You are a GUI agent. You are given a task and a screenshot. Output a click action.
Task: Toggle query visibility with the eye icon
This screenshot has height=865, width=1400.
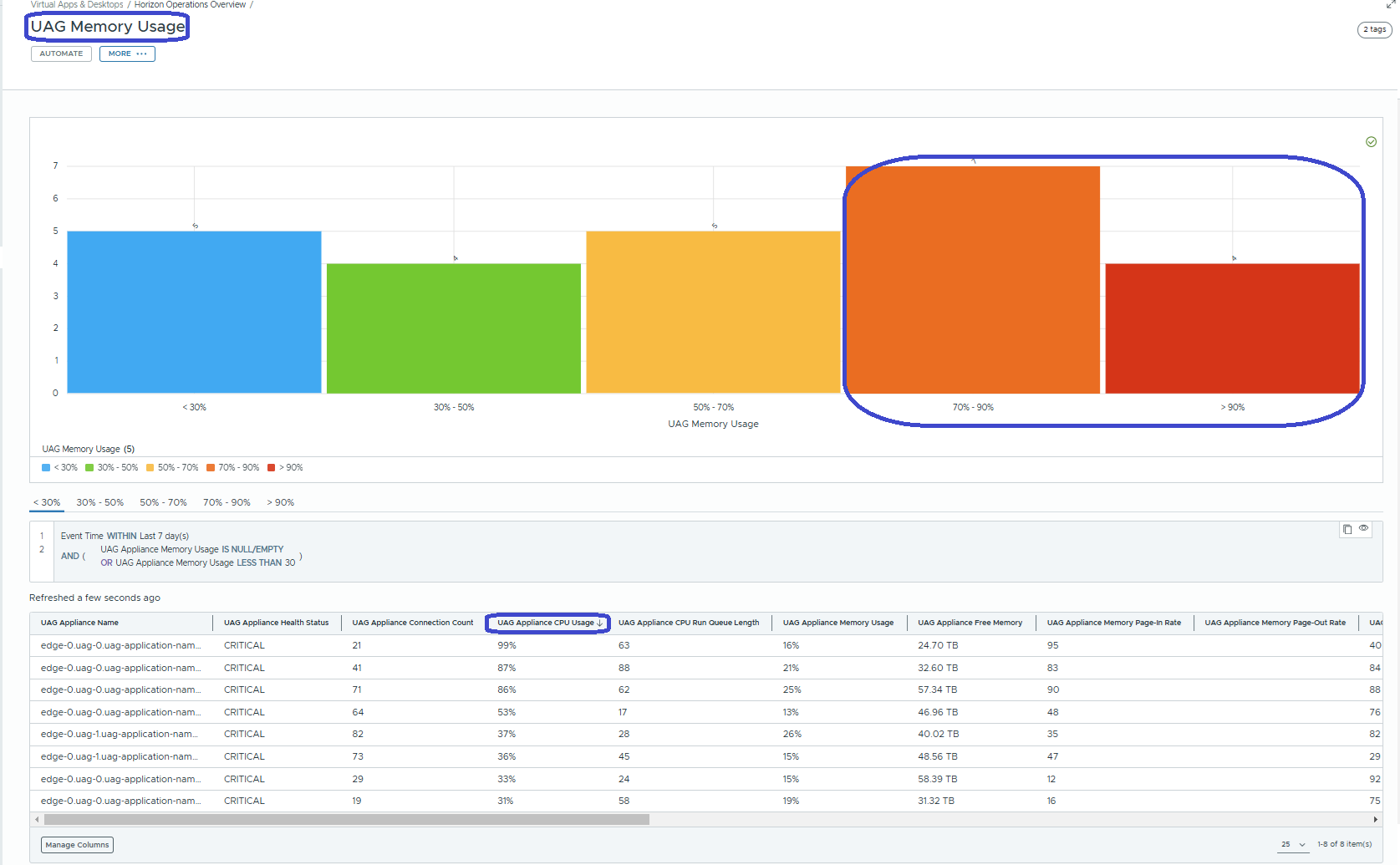[1363, 528]
